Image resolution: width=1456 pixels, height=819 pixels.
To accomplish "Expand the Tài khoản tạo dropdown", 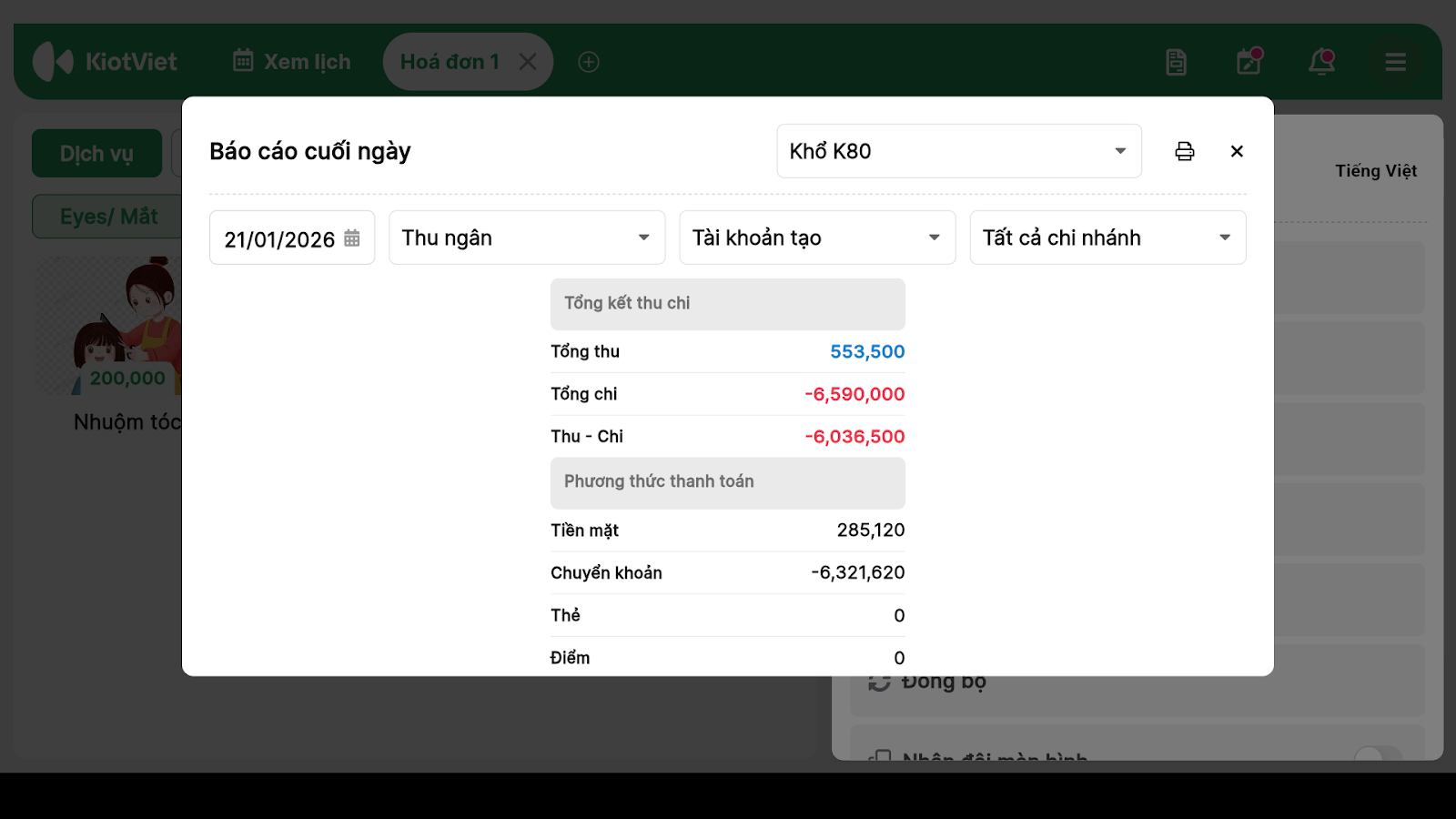I will (x=816, y=238).
